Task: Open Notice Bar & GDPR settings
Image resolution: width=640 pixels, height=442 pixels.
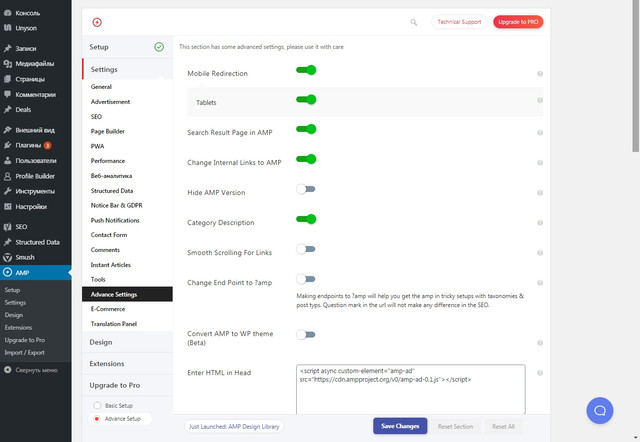Action: point(117,205)
